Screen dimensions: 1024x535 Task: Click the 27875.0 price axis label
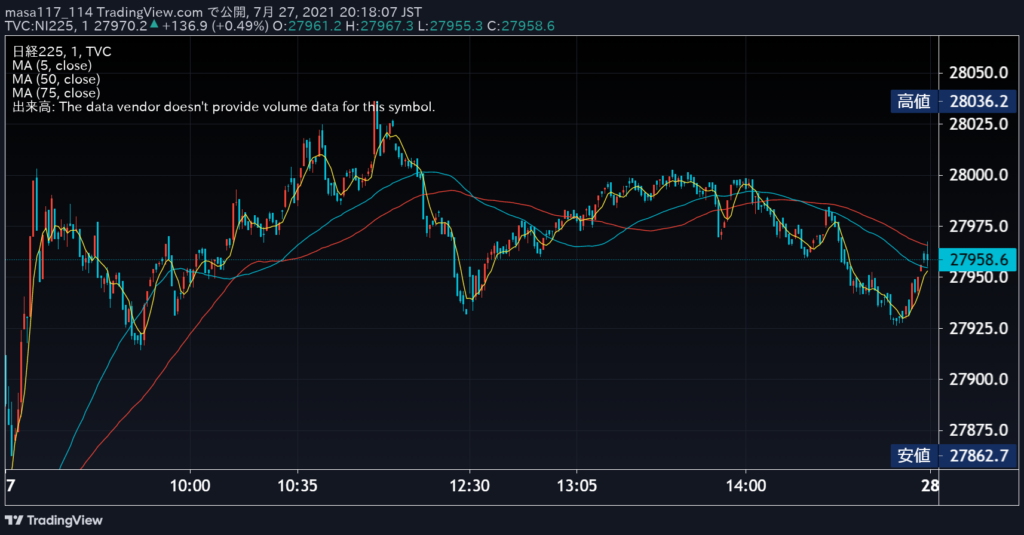pos(978,430)
